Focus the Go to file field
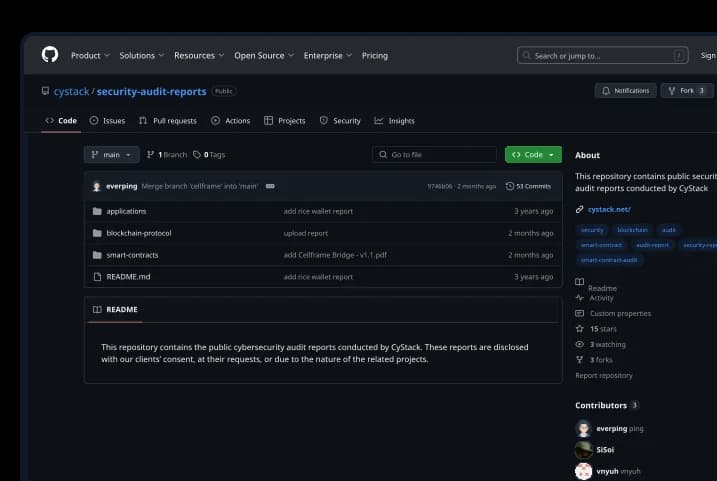The width and height of the screenshot is (717, 481). [x=434, y=155]
